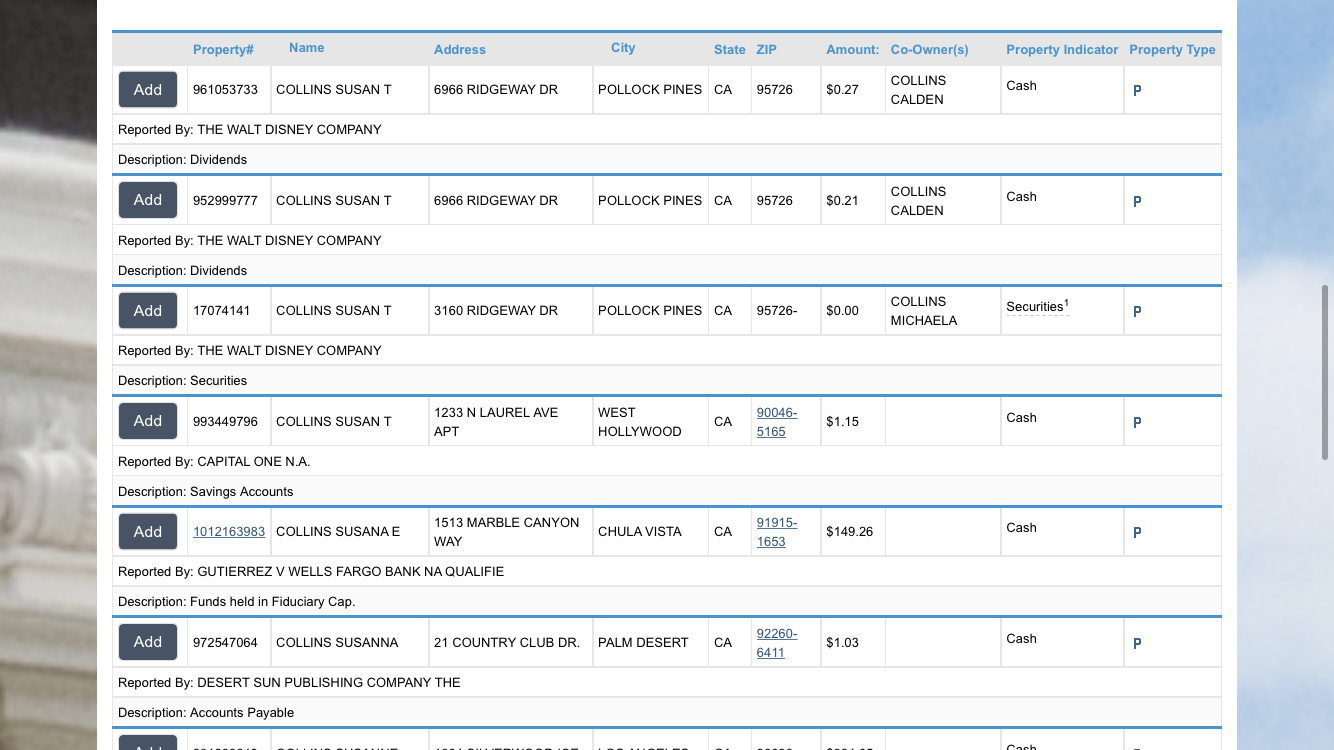The height and width of the screenshot is (750, 1334).
Task: Click amount $1.15
Action: tap(842, 422)
